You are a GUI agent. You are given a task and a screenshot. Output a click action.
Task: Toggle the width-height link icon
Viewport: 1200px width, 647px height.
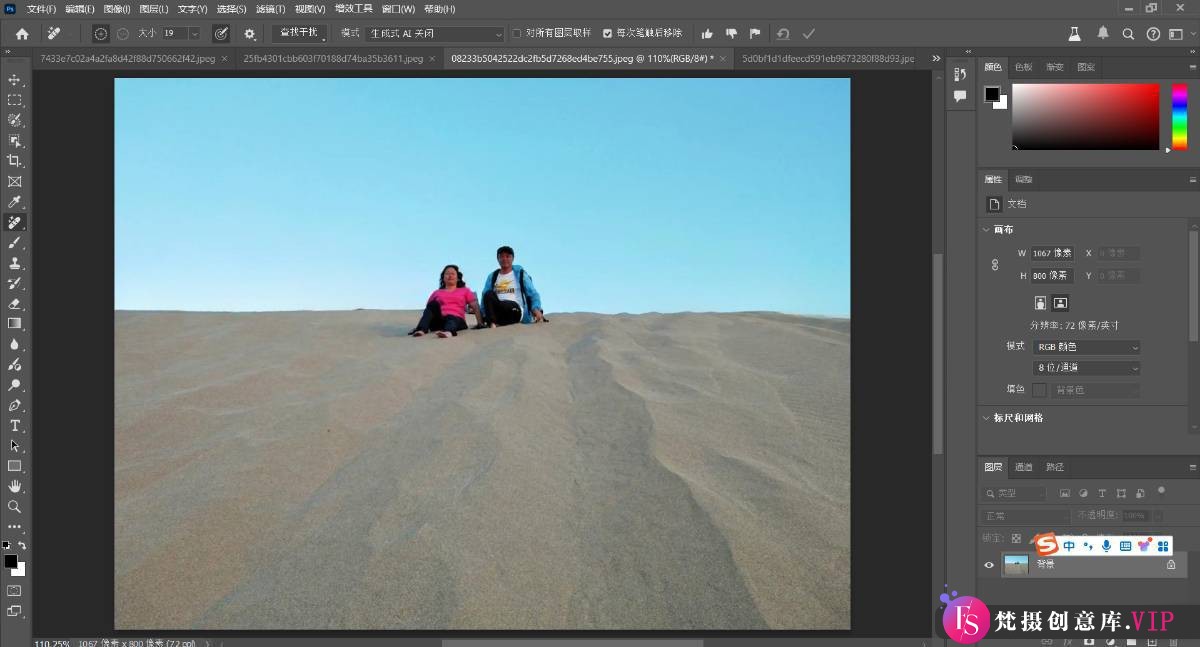pos(994,265)
